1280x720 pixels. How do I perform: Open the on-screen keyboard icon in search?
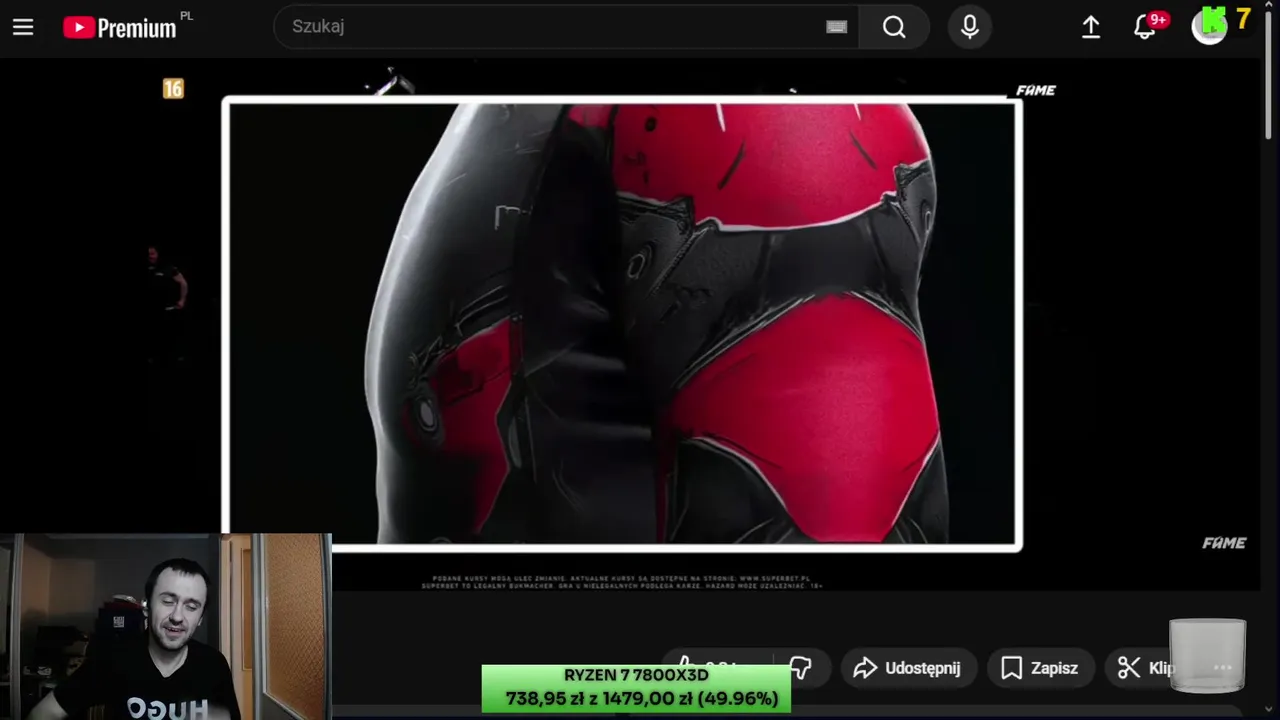[x=837, y=27]
